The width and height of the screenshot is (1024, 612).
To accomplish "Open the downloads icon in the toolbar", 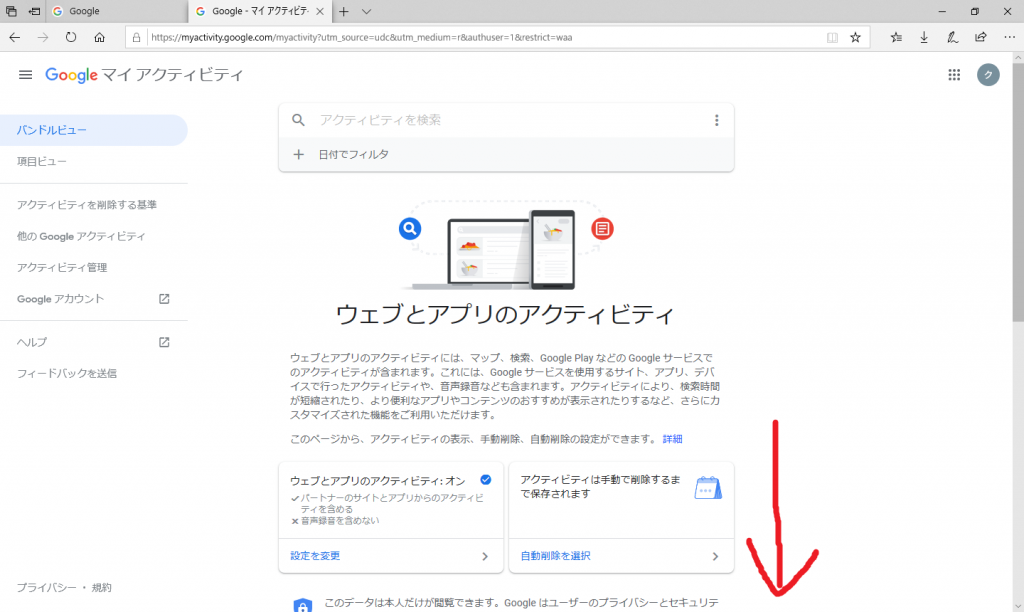I will [924, 38].
